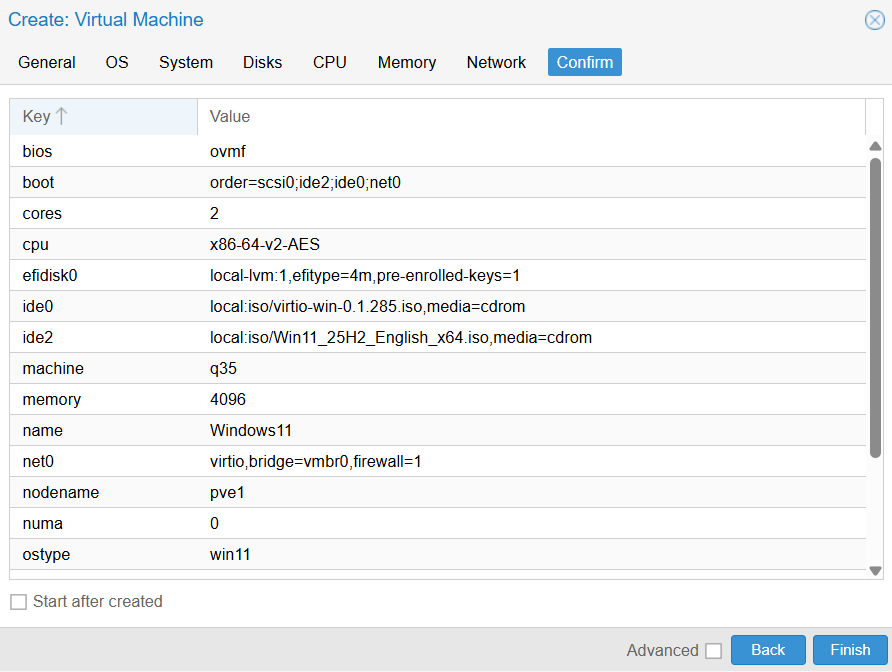
Task: Select the Disks tab
Action: tap(262, 62)
